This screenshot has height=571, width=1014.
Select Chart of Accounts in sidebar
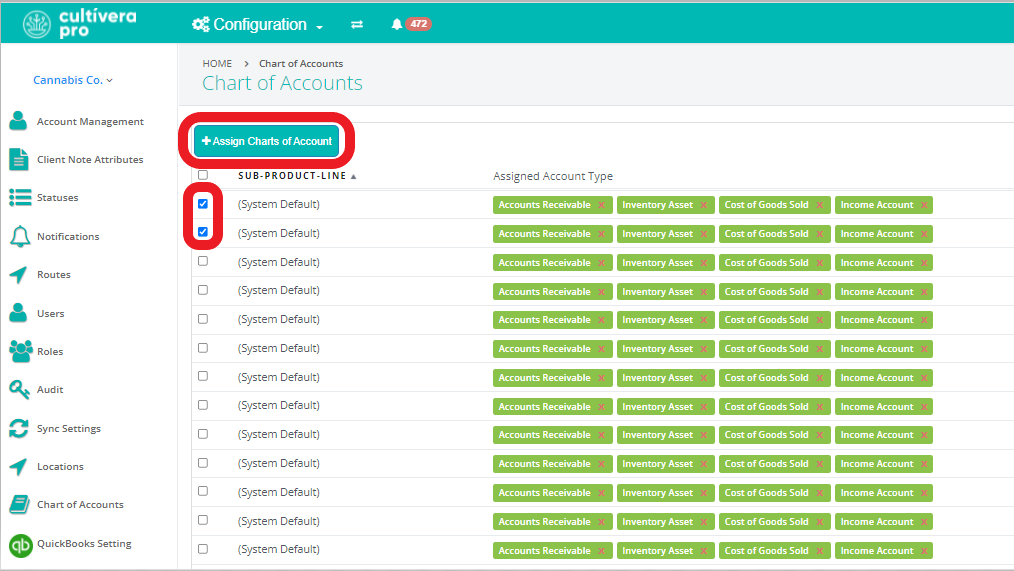[80, 505]
